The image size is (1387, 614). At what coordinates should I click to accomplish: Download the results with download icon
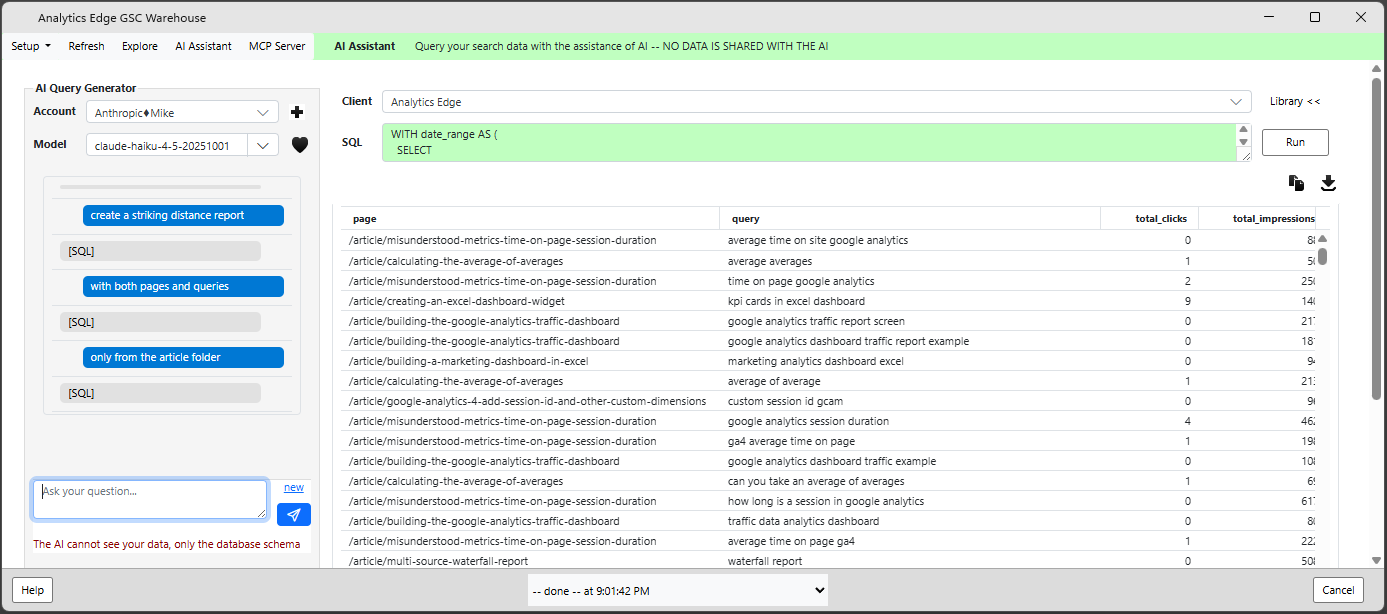click(x=1328, y=183)
